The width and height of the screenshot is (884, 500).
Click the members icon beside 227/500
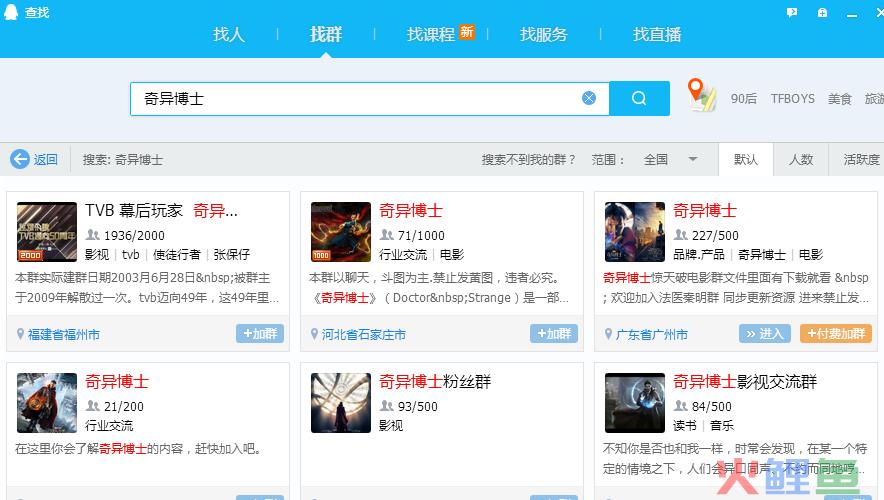coord(680,234)
